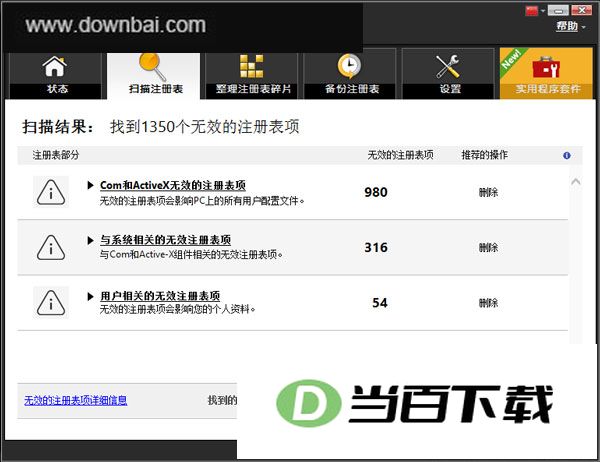Open the language flag dropdown

pyautogui.click(x=535, y=10)
